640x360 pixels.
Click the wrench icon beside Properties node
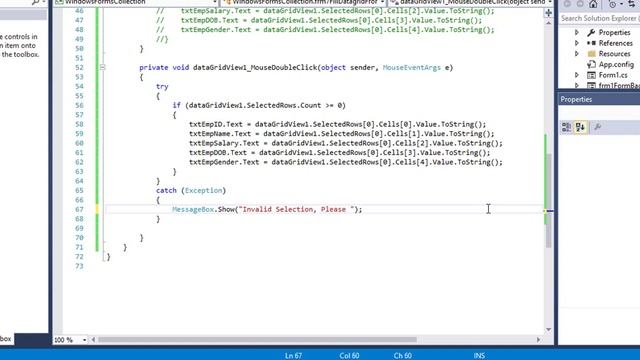coord(591,32)
